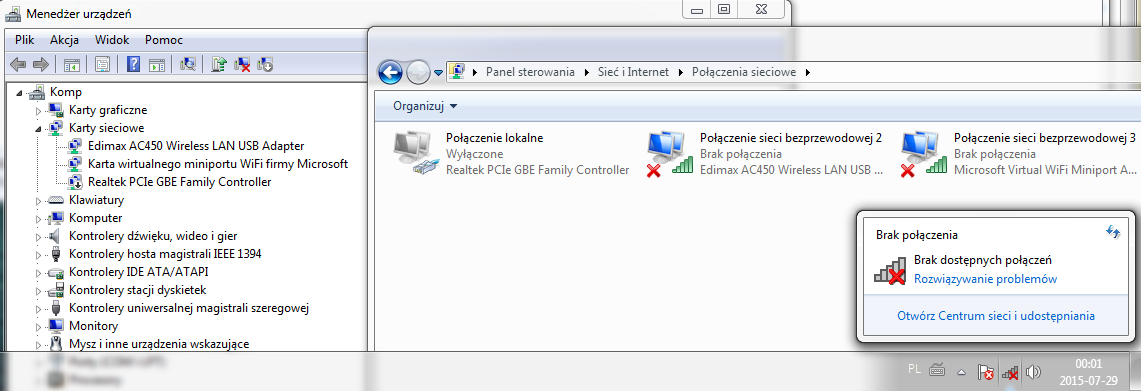Click the refresh network list icon in popup
1141x391 pixels.
pyautogui.click(x=1113, y=232)
